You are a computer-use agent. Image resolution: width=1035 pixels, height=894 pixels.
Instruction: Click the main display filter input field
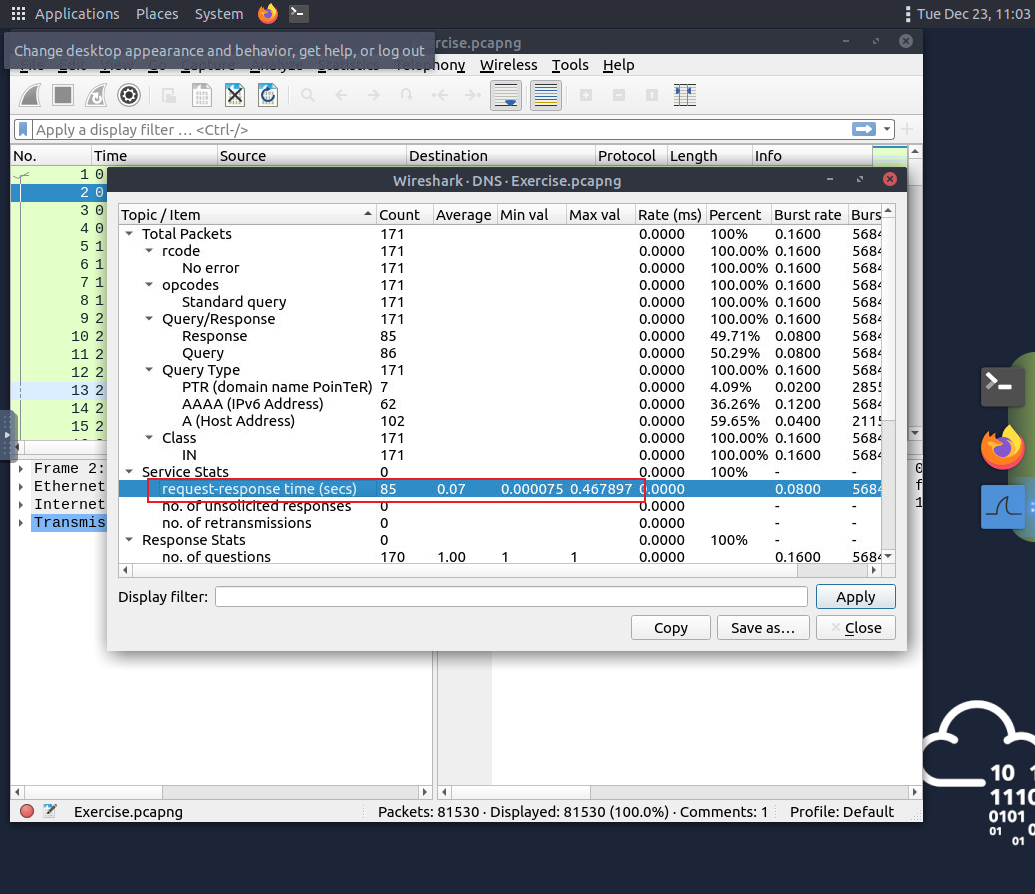442,129
